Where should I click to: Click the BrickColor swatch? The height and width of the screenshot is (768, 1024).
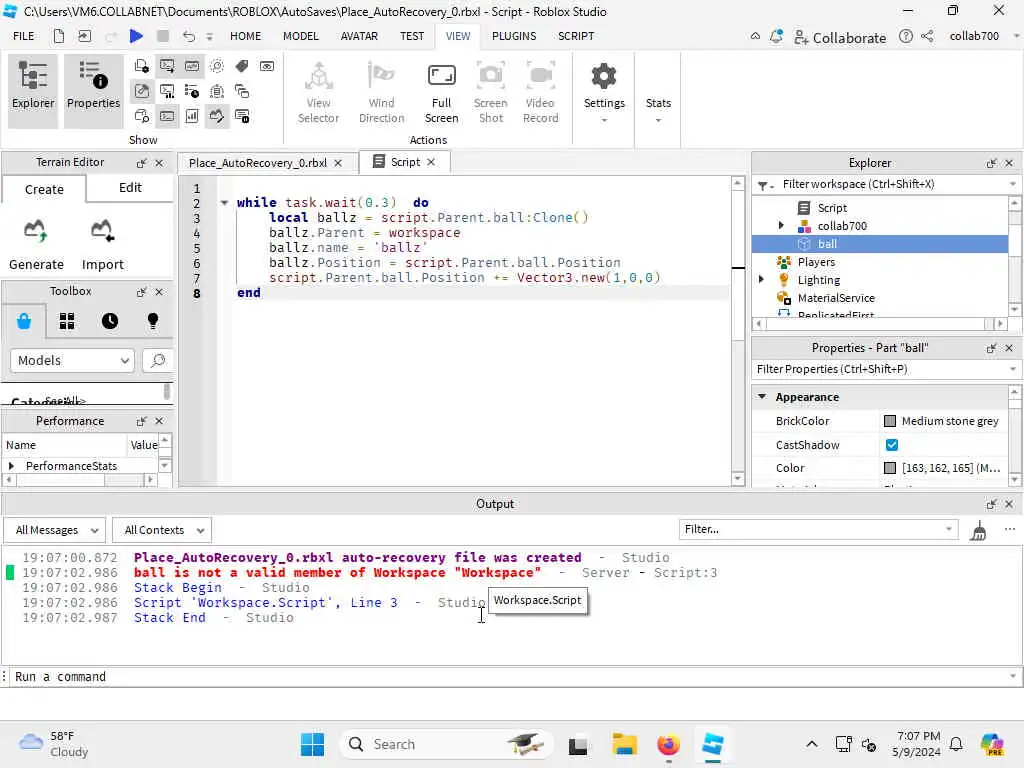click(x=889, y=421)
